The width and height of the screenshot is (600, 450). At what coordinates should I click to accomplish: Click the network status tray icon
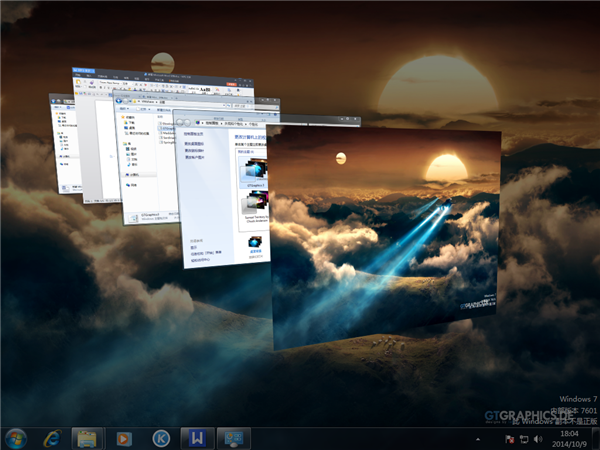(523, 438)
